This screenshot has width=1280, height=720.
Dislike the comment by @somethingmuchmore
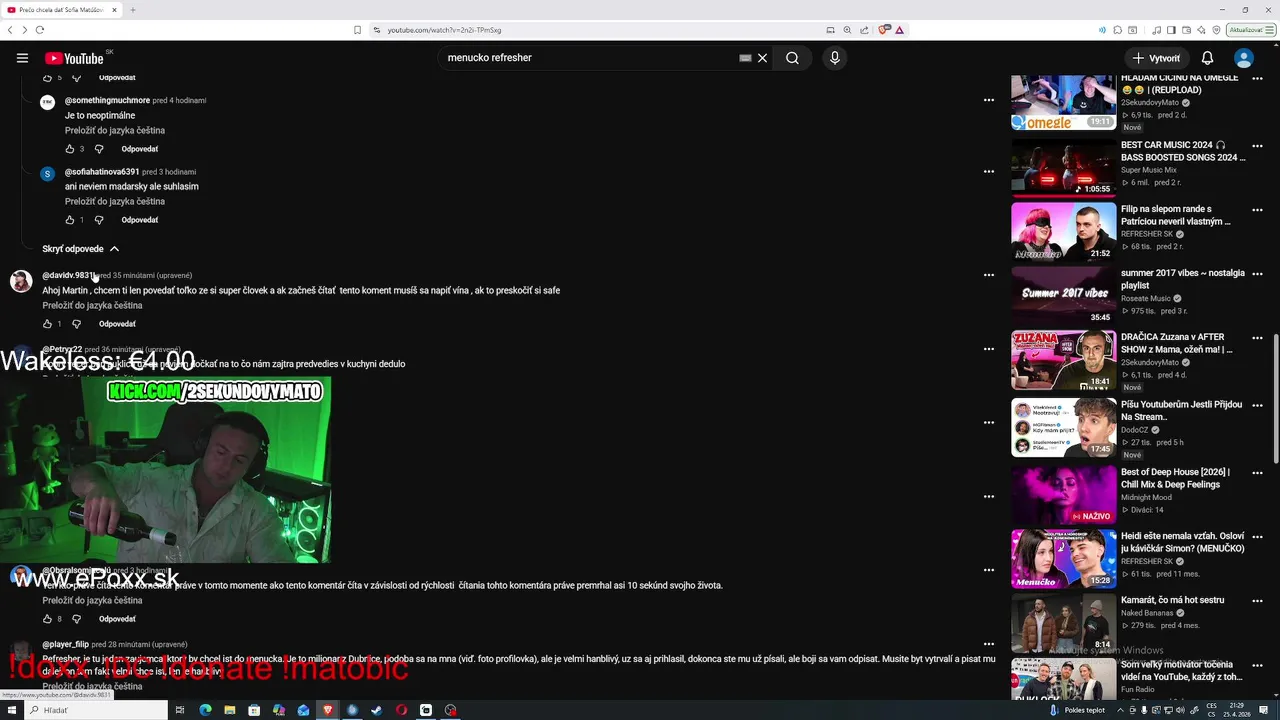tap(99, 149)
